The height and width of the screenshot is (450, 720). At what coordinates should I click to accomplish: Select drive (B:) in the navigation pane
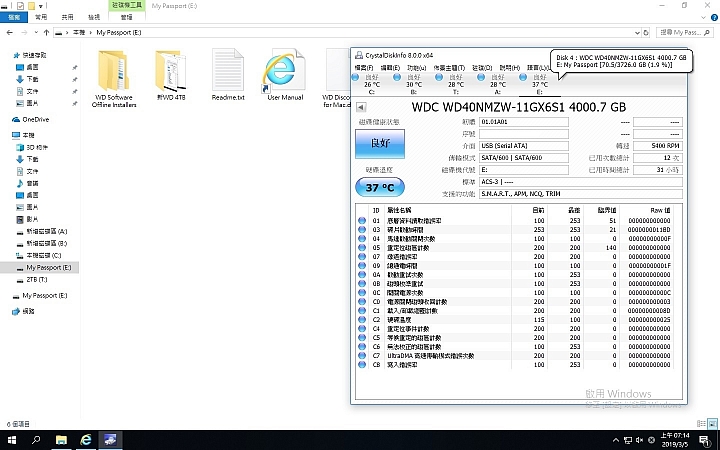point(46,243)
